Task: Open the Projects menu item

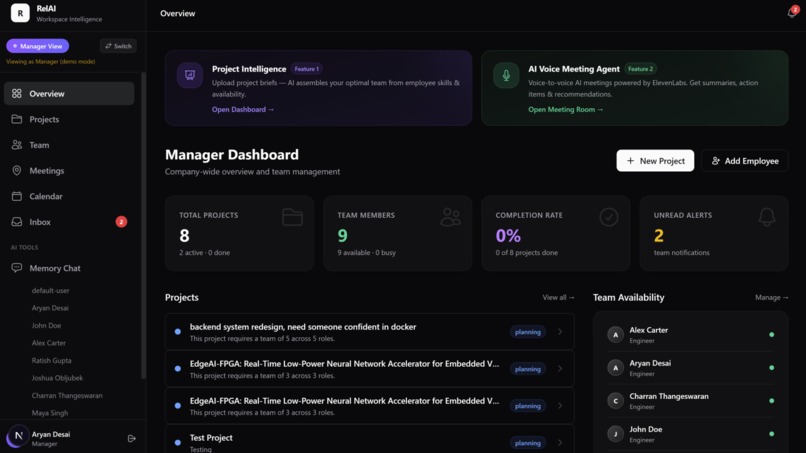Action: 69,119
